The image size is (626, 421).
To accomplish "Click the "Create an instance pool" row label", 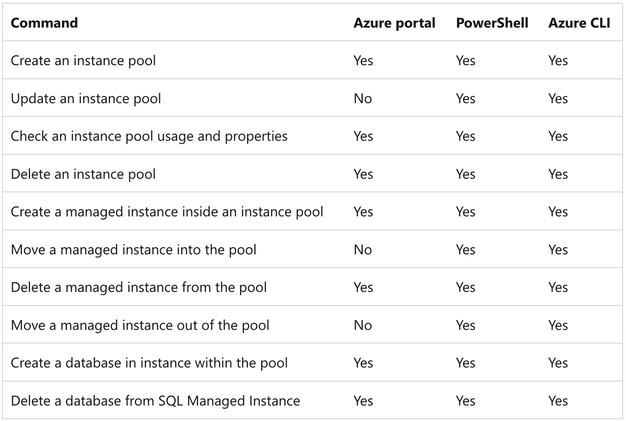I will click(x=83, y=61).
